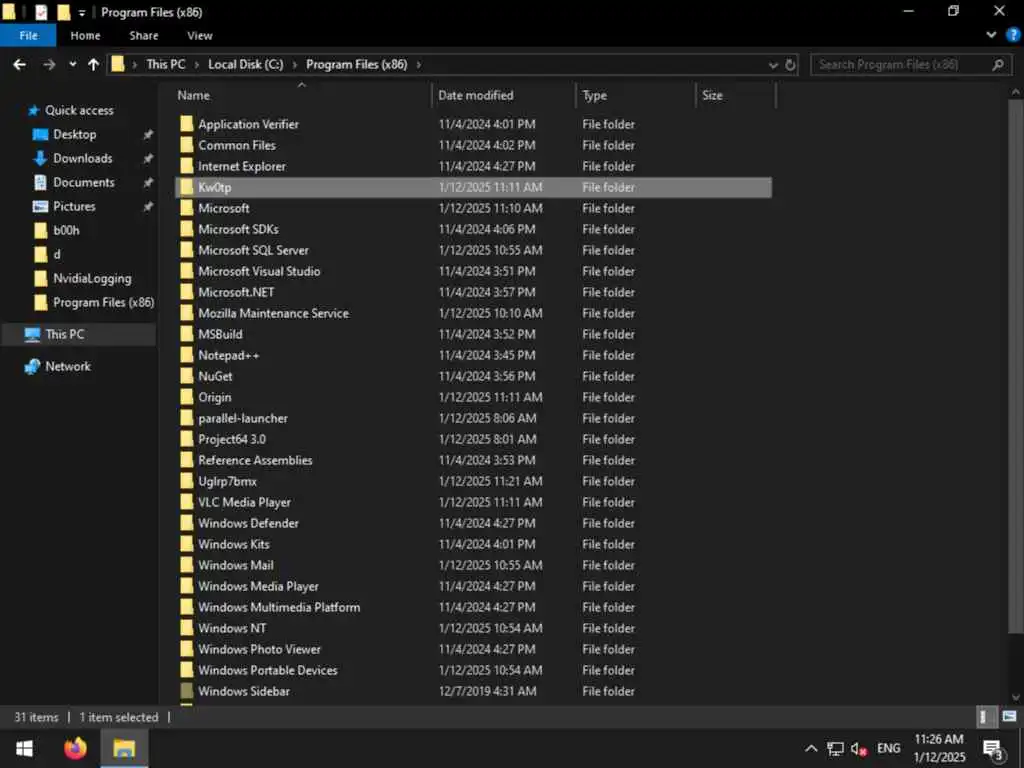
Task: Click the Microsoft SQL Server folder icon
Action: pyautogui.click(x=187, y=250)
